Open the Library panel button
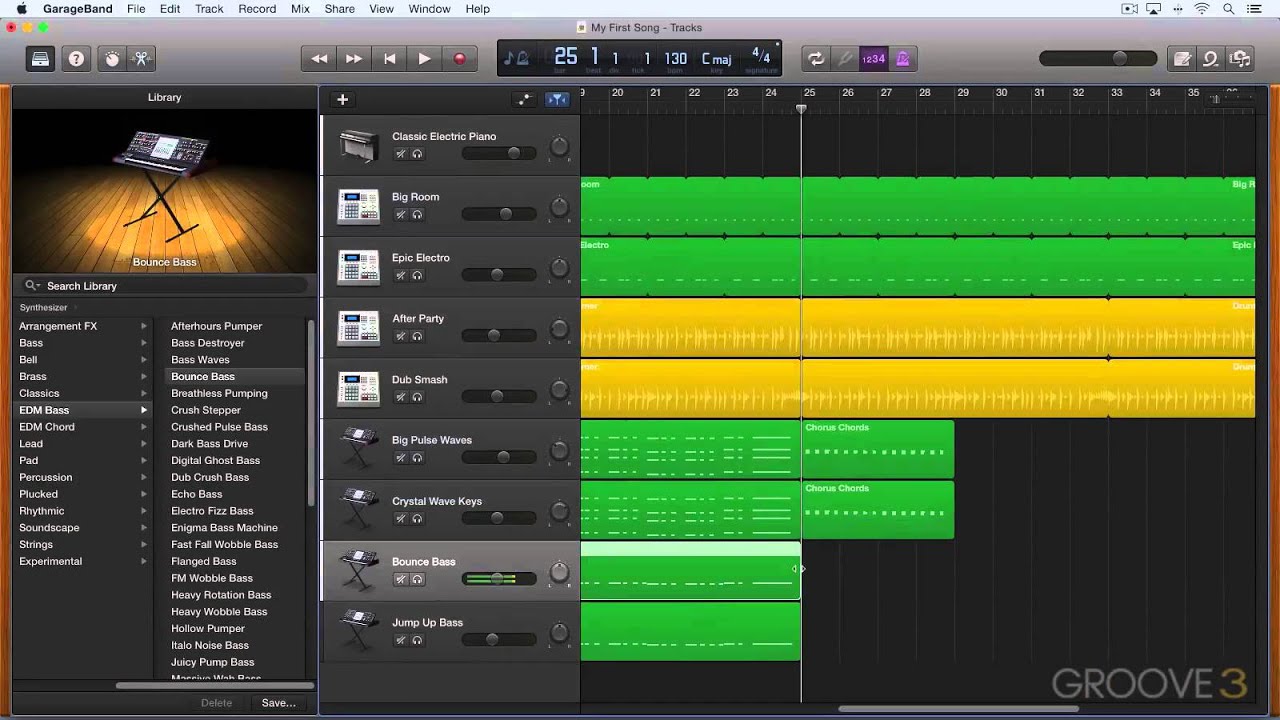Viewport: 1280px width, 720px height. (40, 59)
